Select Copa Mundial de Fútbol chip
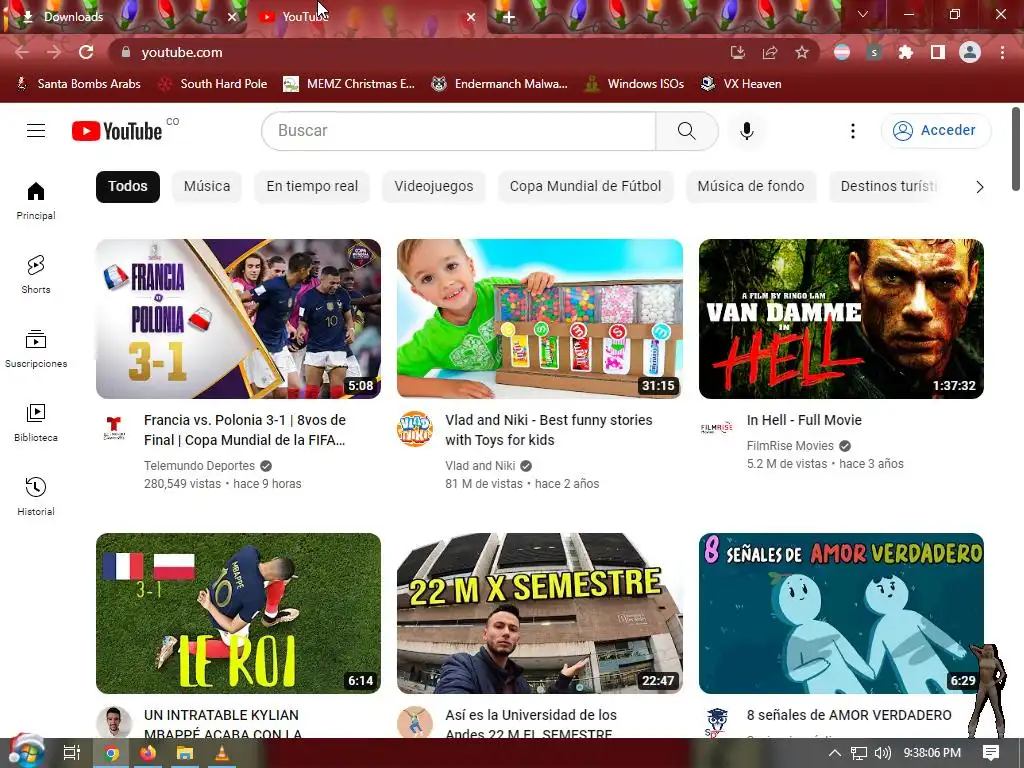This screenshot has width=1024, height=768. pyautogui.click(x=586, y=187)
